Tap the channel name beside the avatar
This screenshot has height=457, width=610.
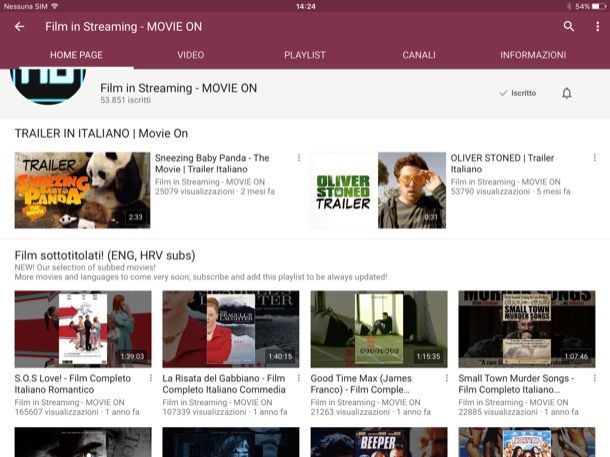pyautogui.click(x=179, y=88)
